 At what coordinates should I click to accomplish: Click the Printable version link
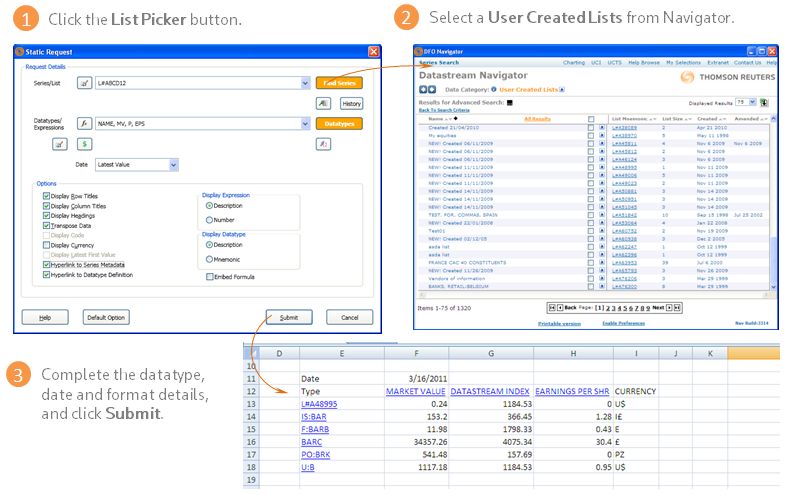click(559, 324)
